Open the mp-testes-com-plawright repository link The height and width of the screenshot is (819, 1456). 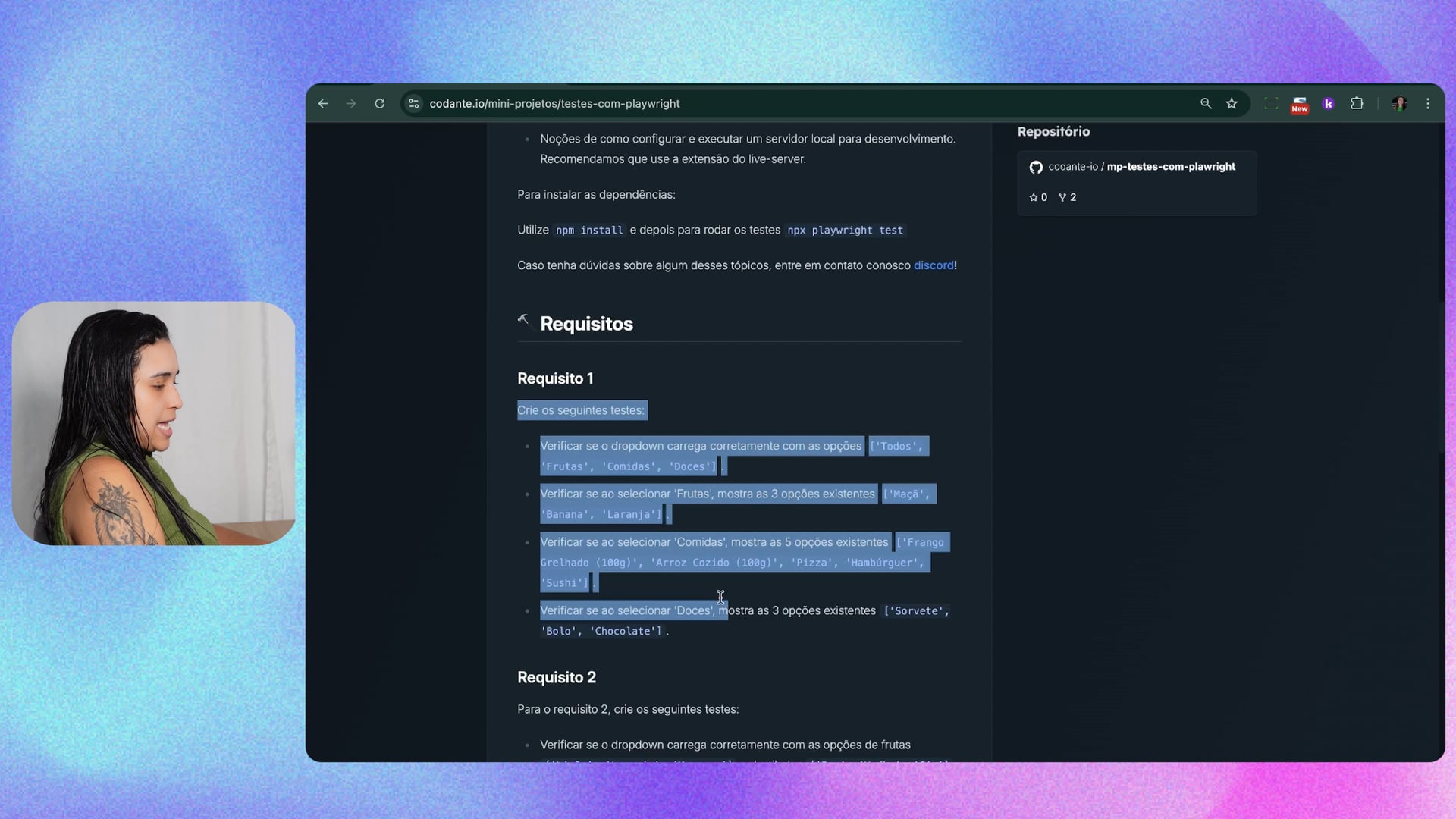point(1170,167)
